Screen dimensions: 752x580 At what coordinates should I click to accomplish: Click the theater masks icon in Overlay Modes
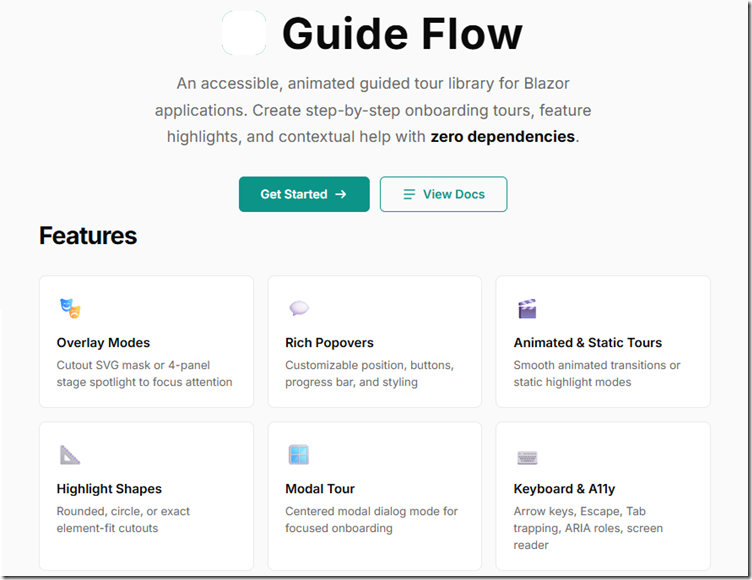70,308
